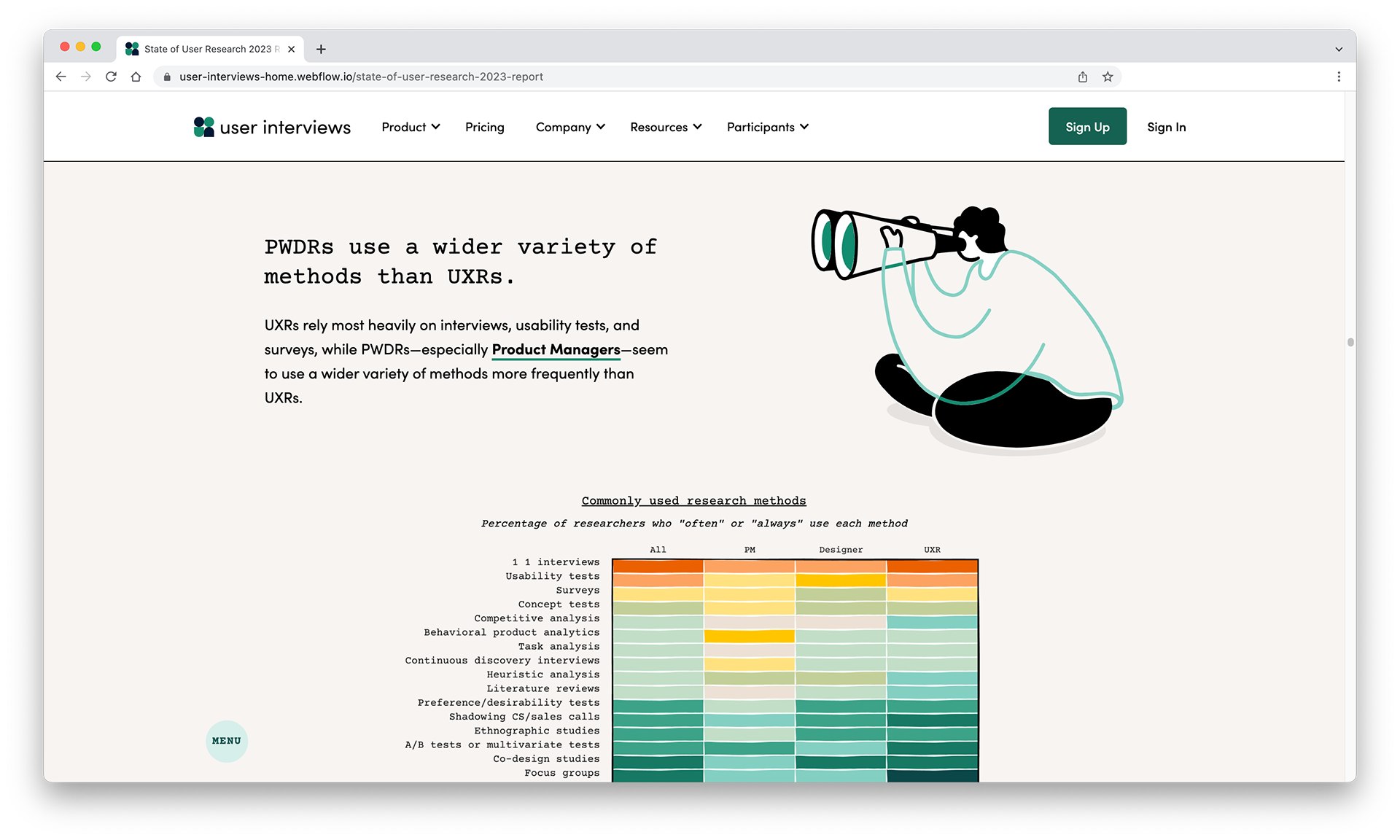Click the Sign In link
The height and width of the screenshot is (840, 1400).
point(1166,127)
